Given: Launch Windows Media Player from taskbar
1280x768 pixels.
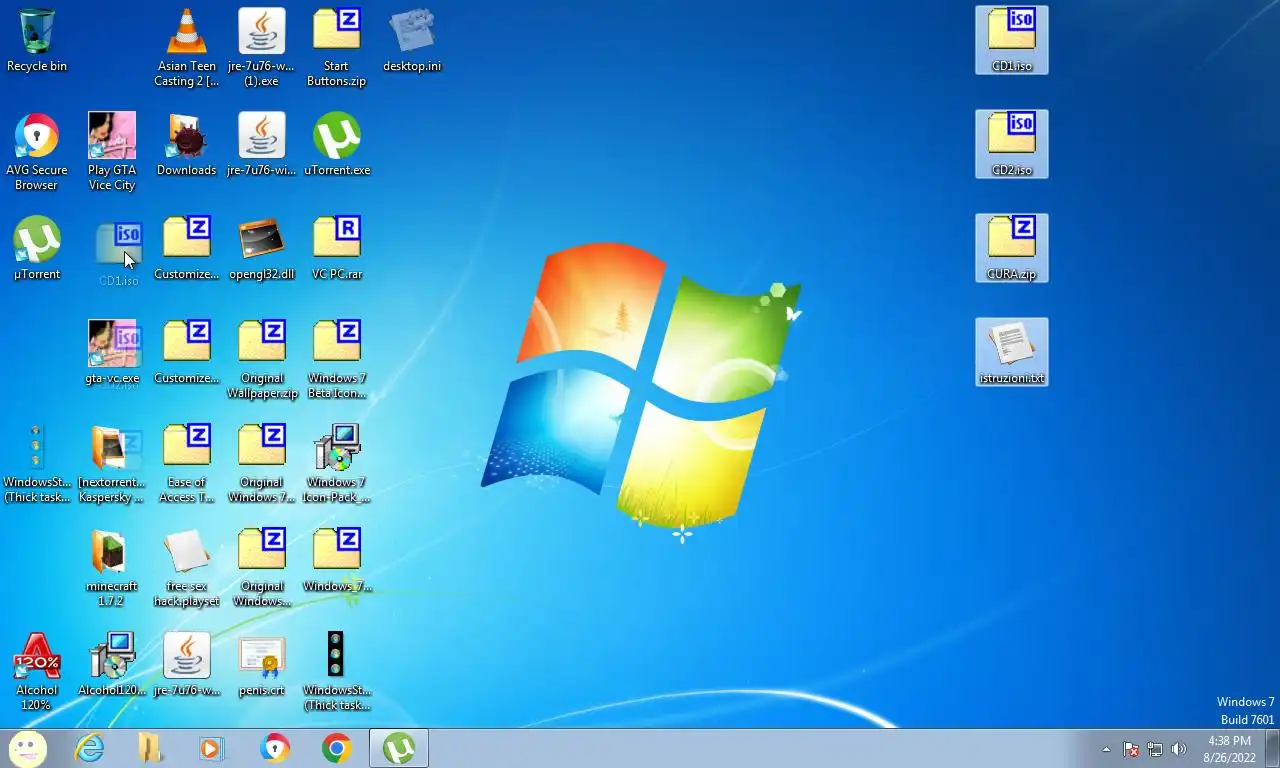Looking at the screenshot, I should pyautogui.click(x=212, y=748).
